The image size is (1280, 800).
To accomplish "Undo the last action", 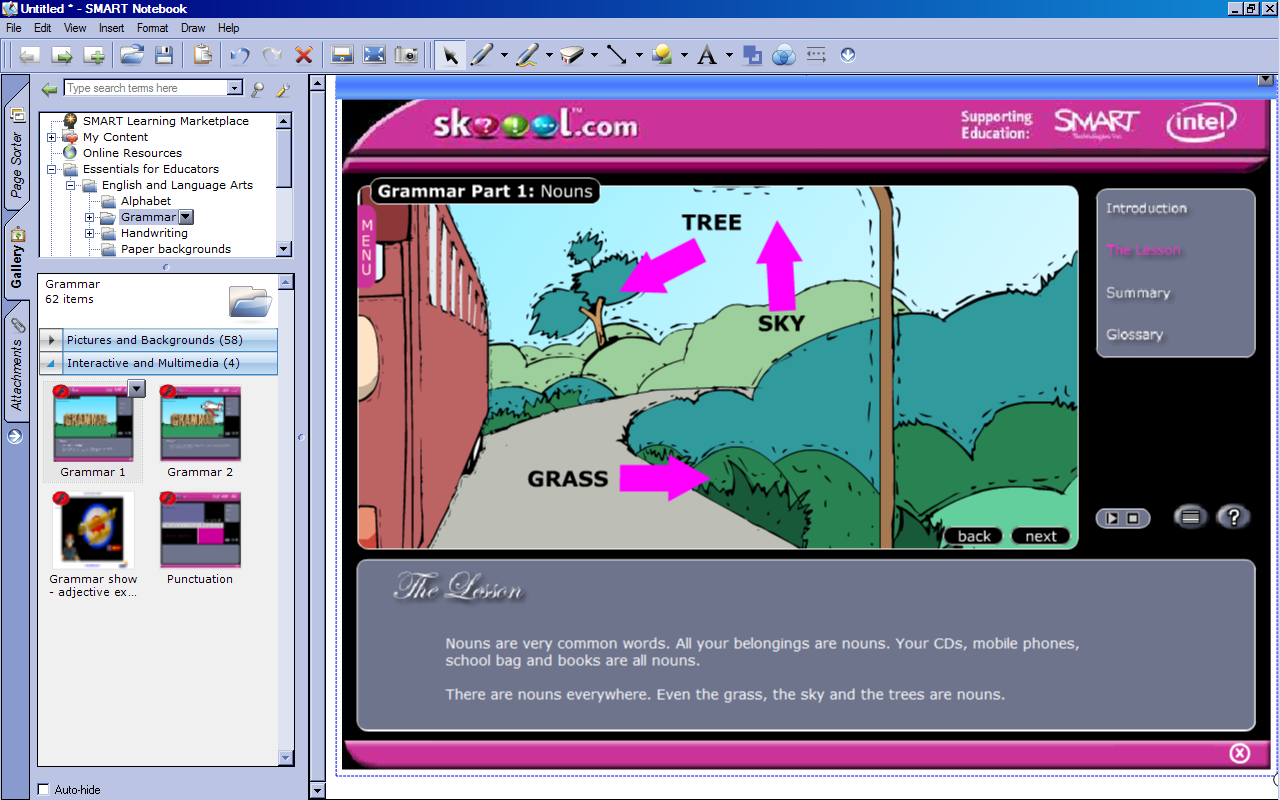I will point(239,55).
